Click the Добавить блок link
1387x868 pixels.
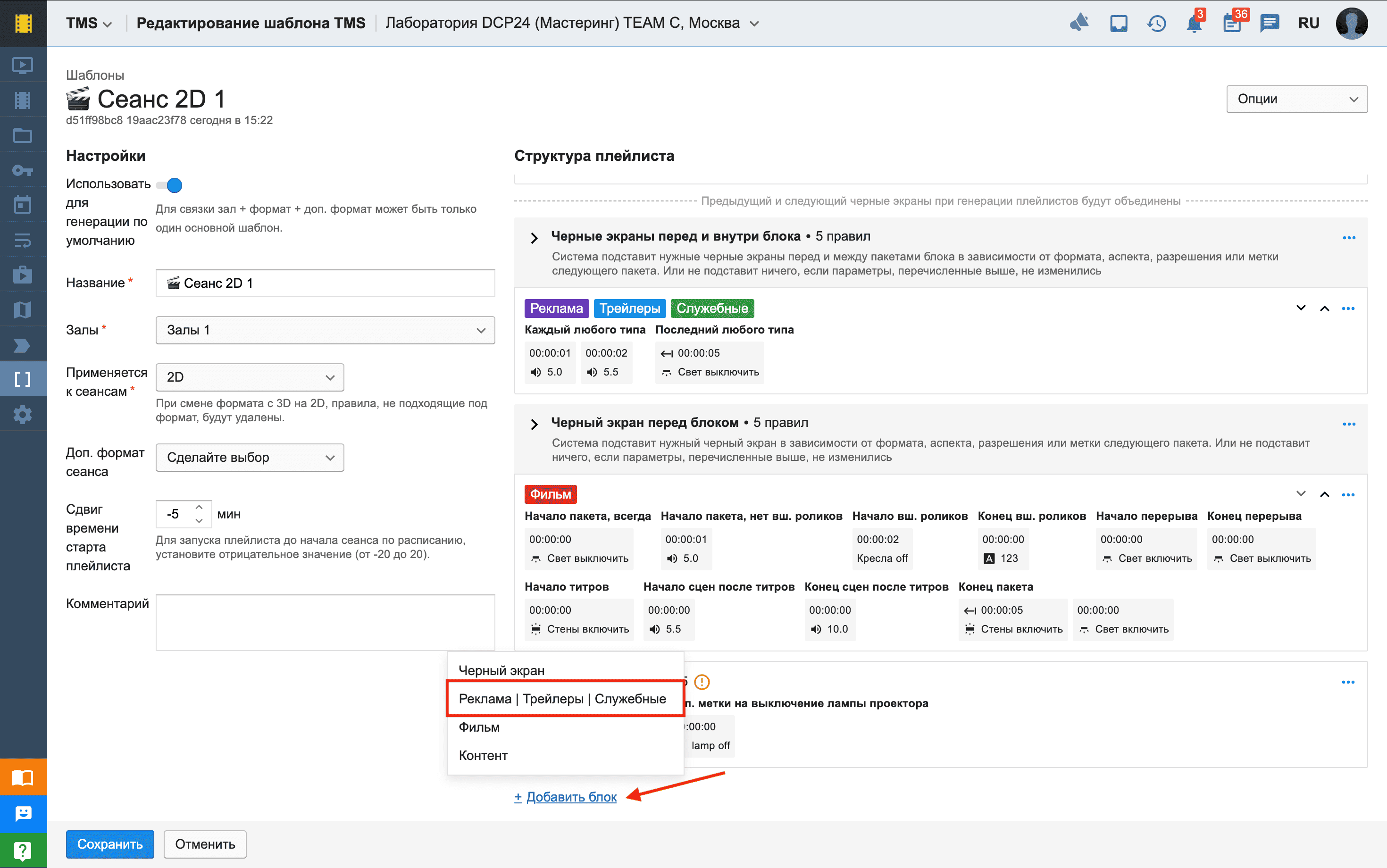[566, 797]
